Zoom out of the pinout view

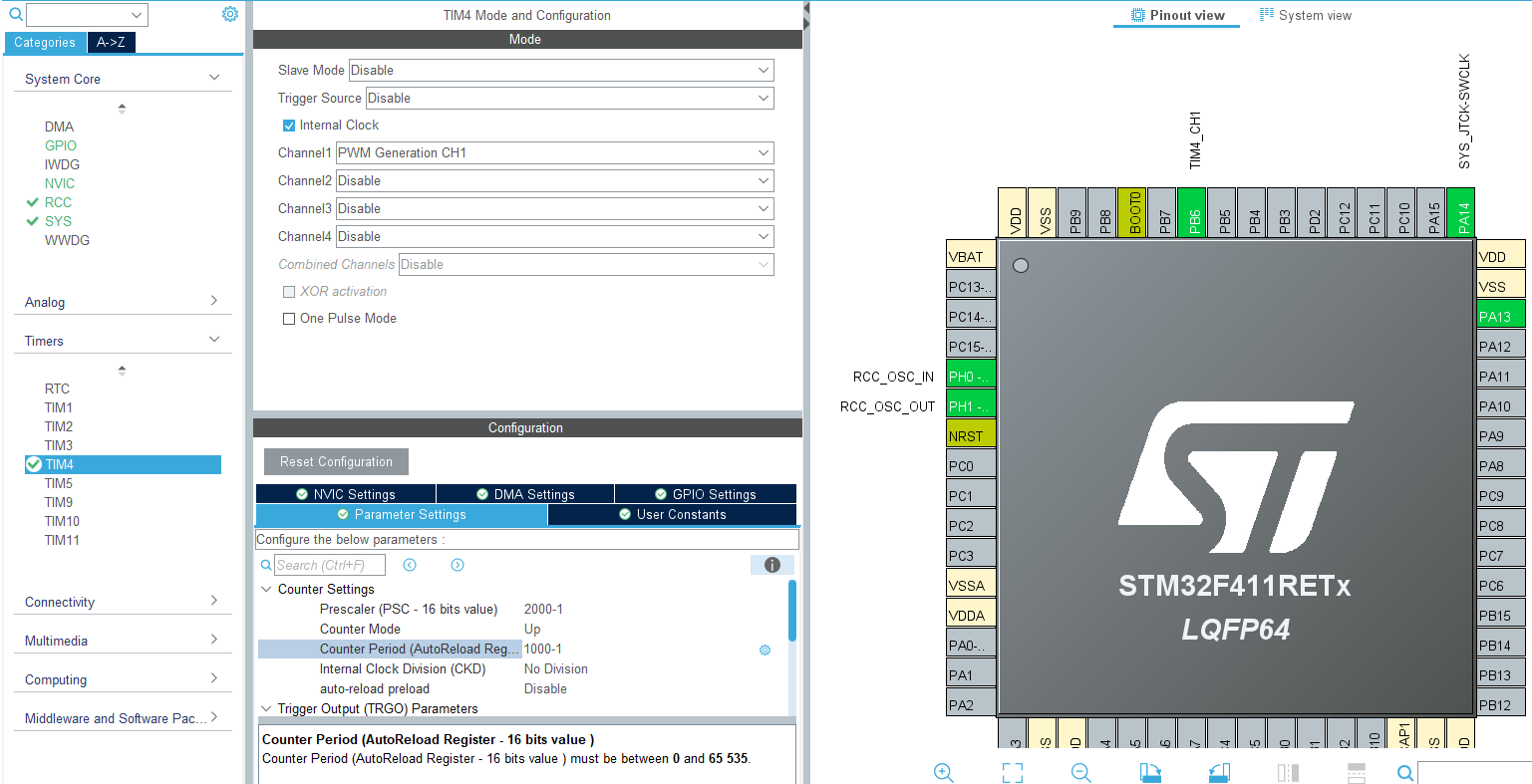1081,772
